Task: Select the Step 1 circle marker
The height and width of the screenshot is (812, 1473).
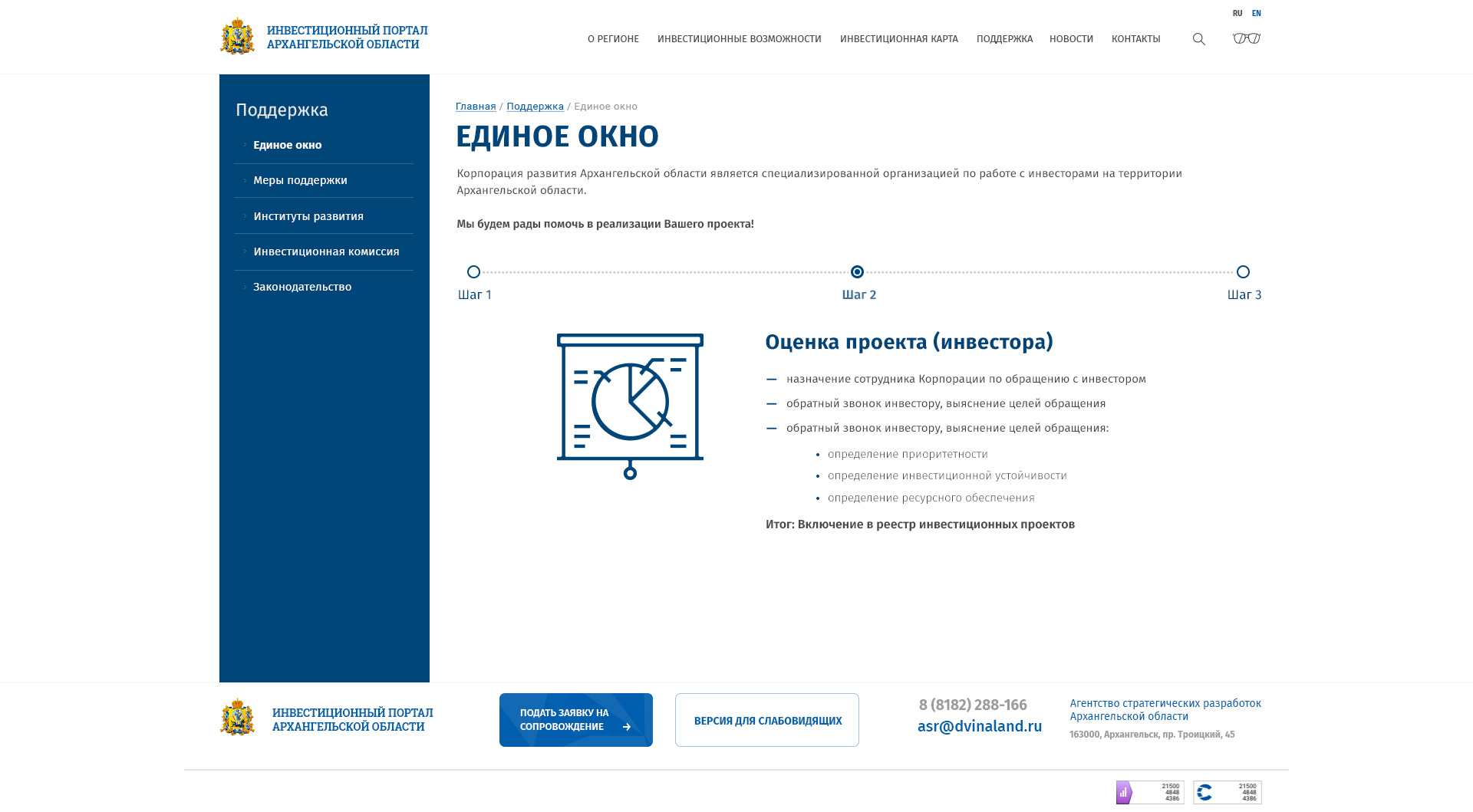Action: click(x=473, y=272)
